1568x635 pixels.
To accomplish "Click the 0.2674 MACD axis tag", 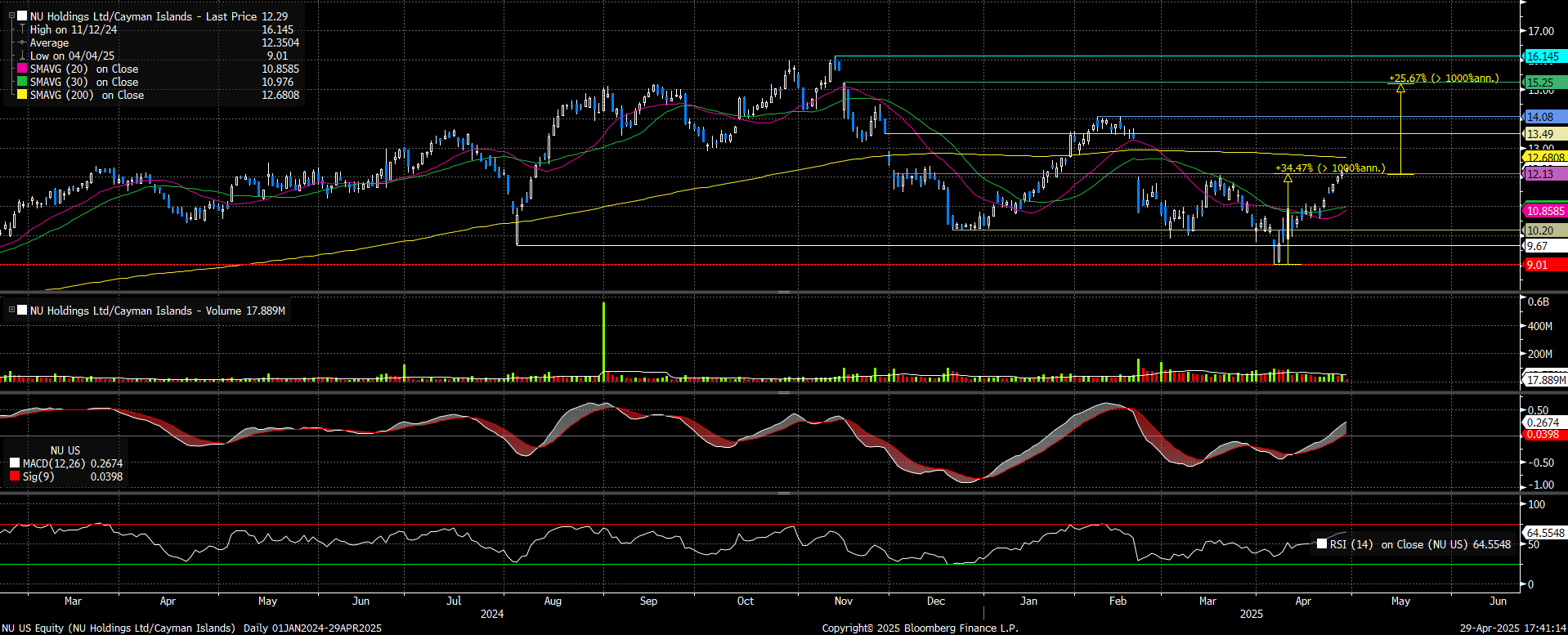I will pos(1544,423).
